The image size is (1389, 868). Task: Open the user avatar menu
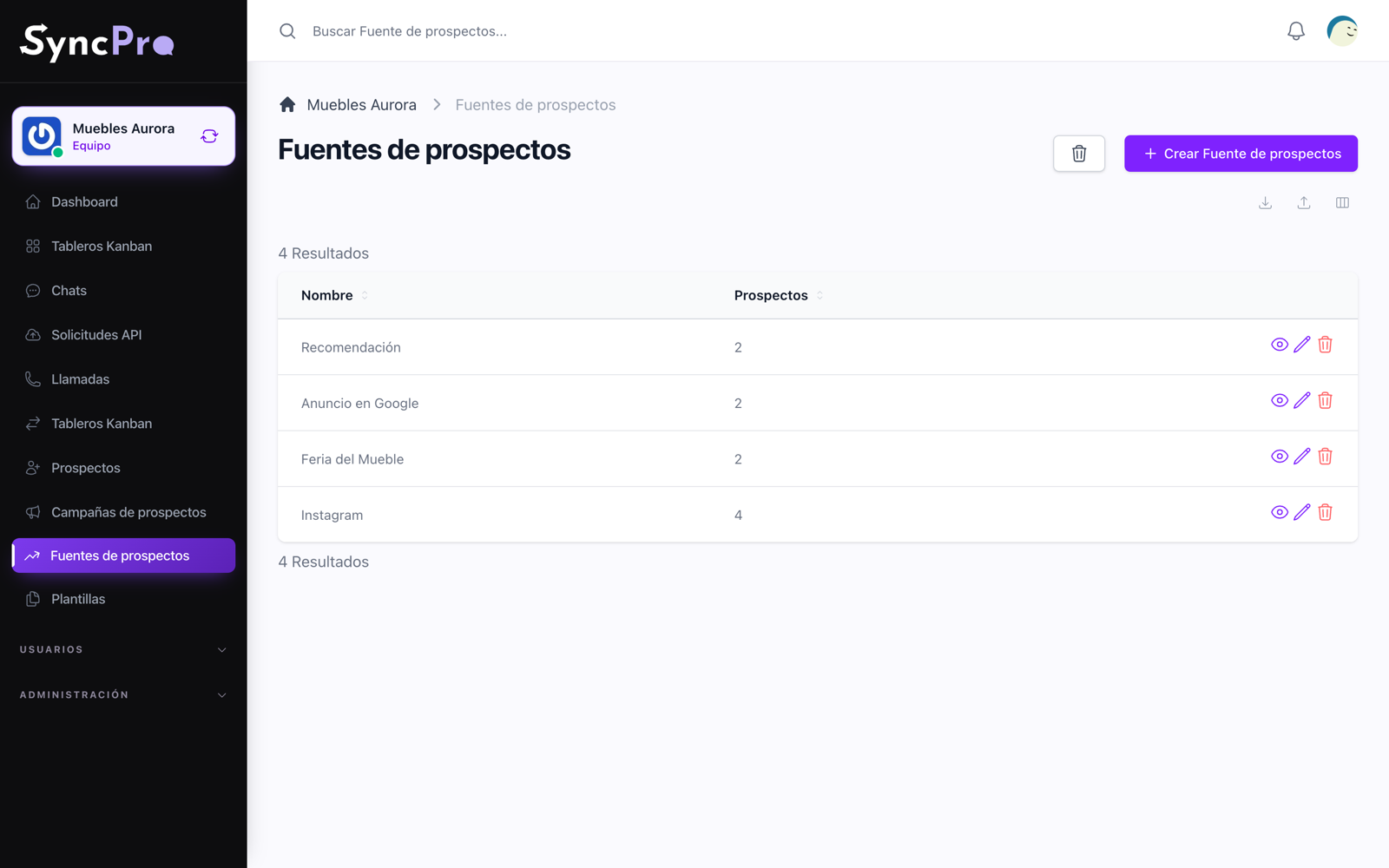point(1342,31)
